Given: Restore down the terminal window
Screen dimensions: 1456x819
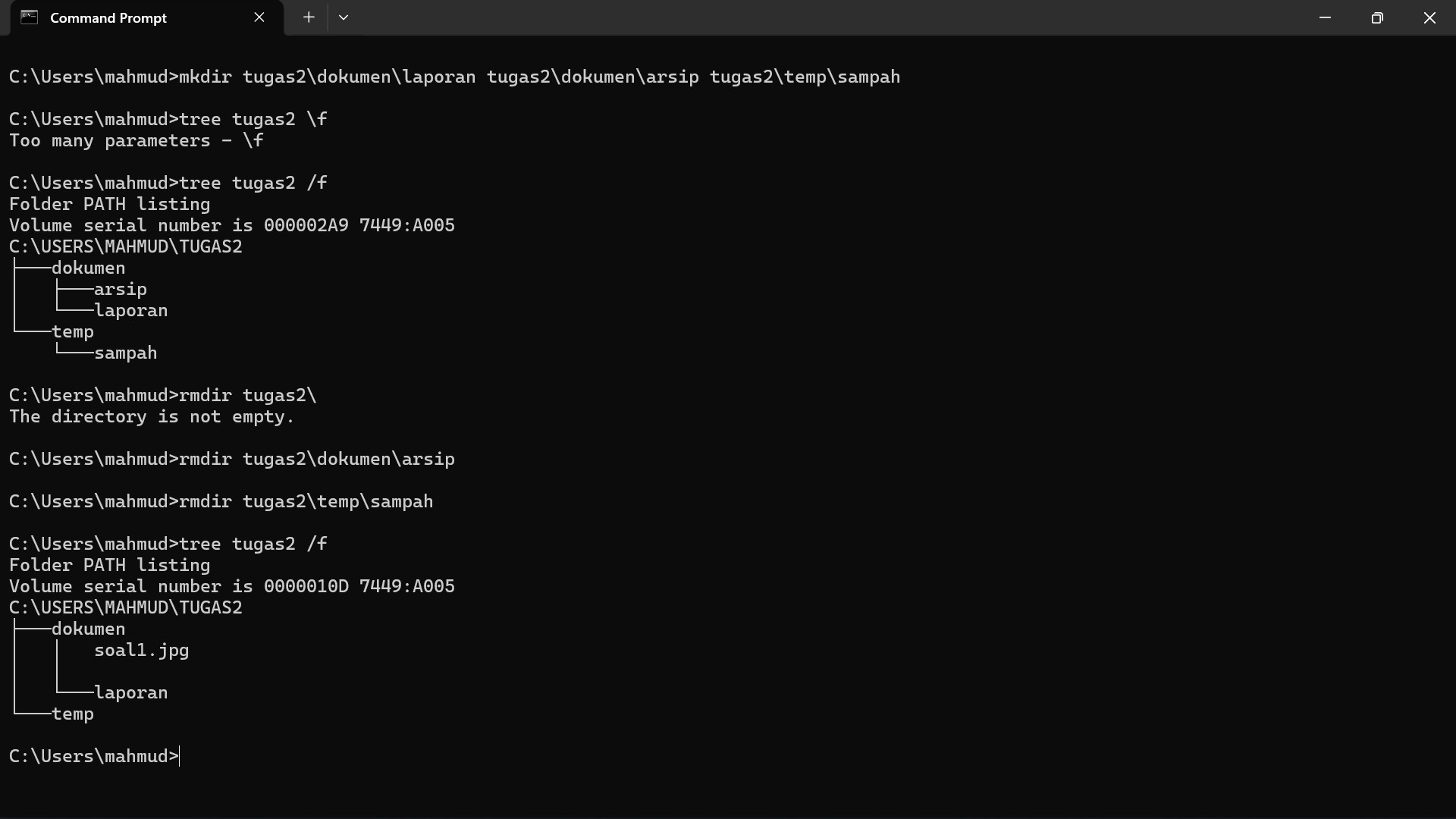Looking at the screenshot, I should (x=1377, y=17).
